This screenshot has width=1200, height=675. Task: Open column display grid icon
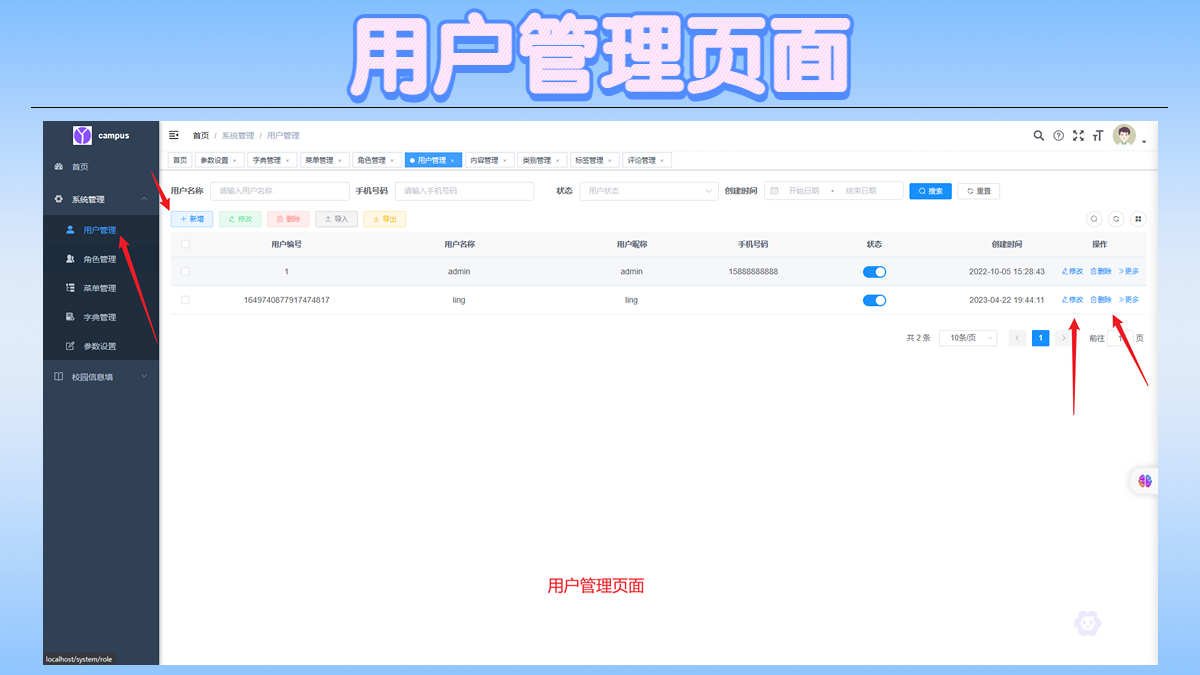(1138, 219)
